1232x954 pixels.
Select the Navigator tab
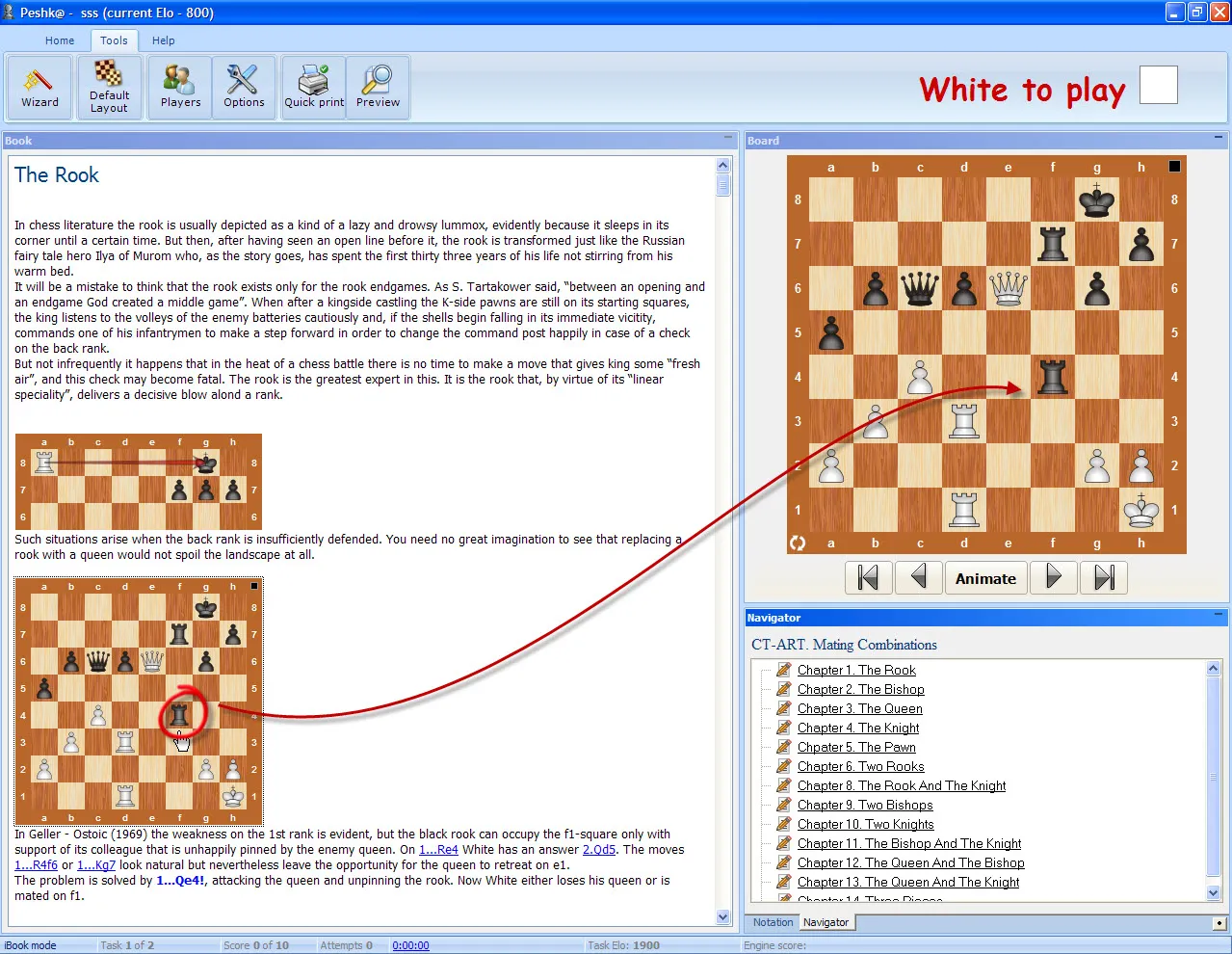click(x=826, y=922)
